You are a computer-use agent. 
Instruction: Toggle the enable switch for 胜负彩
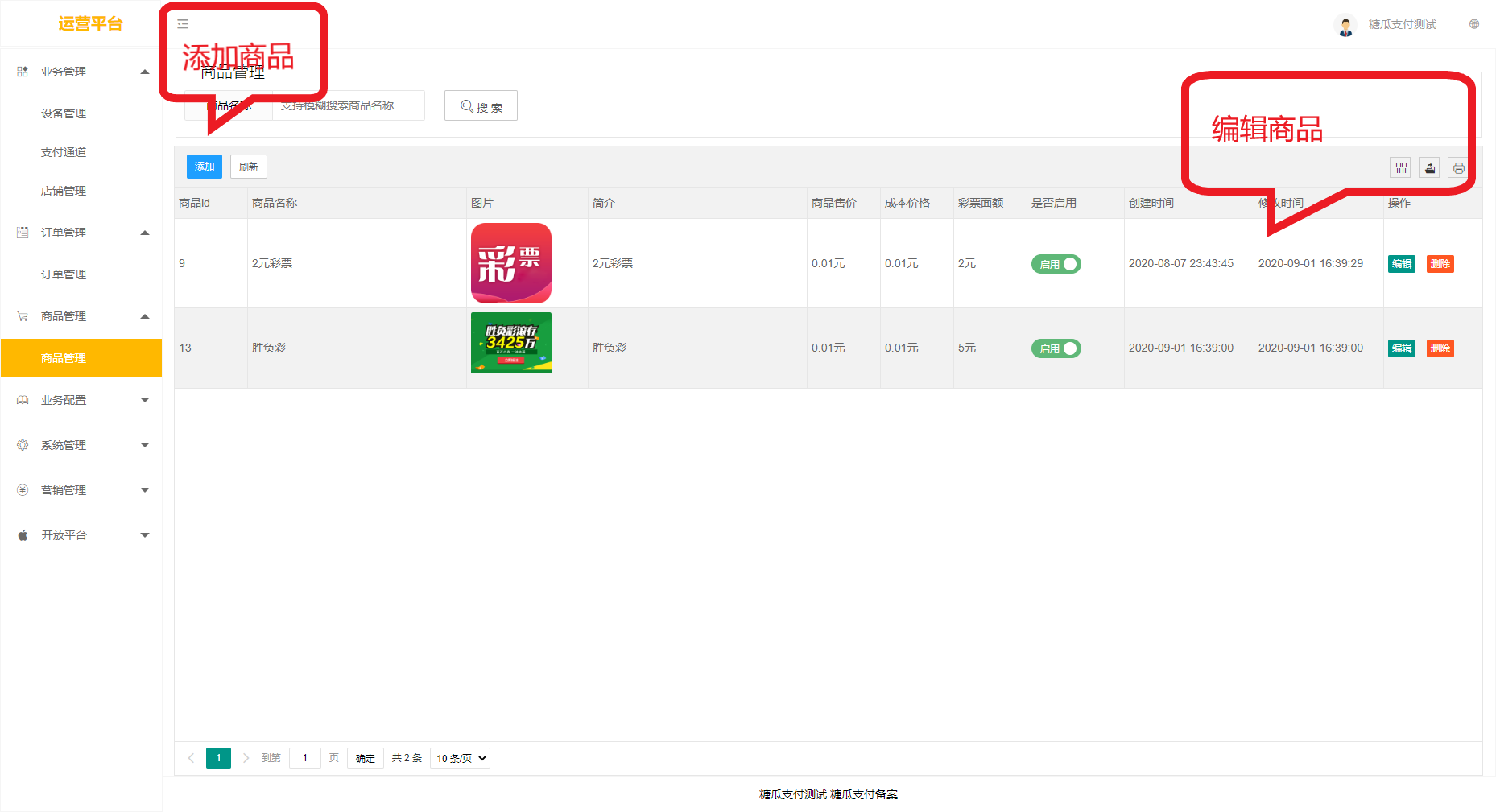tap(1056, 348)
